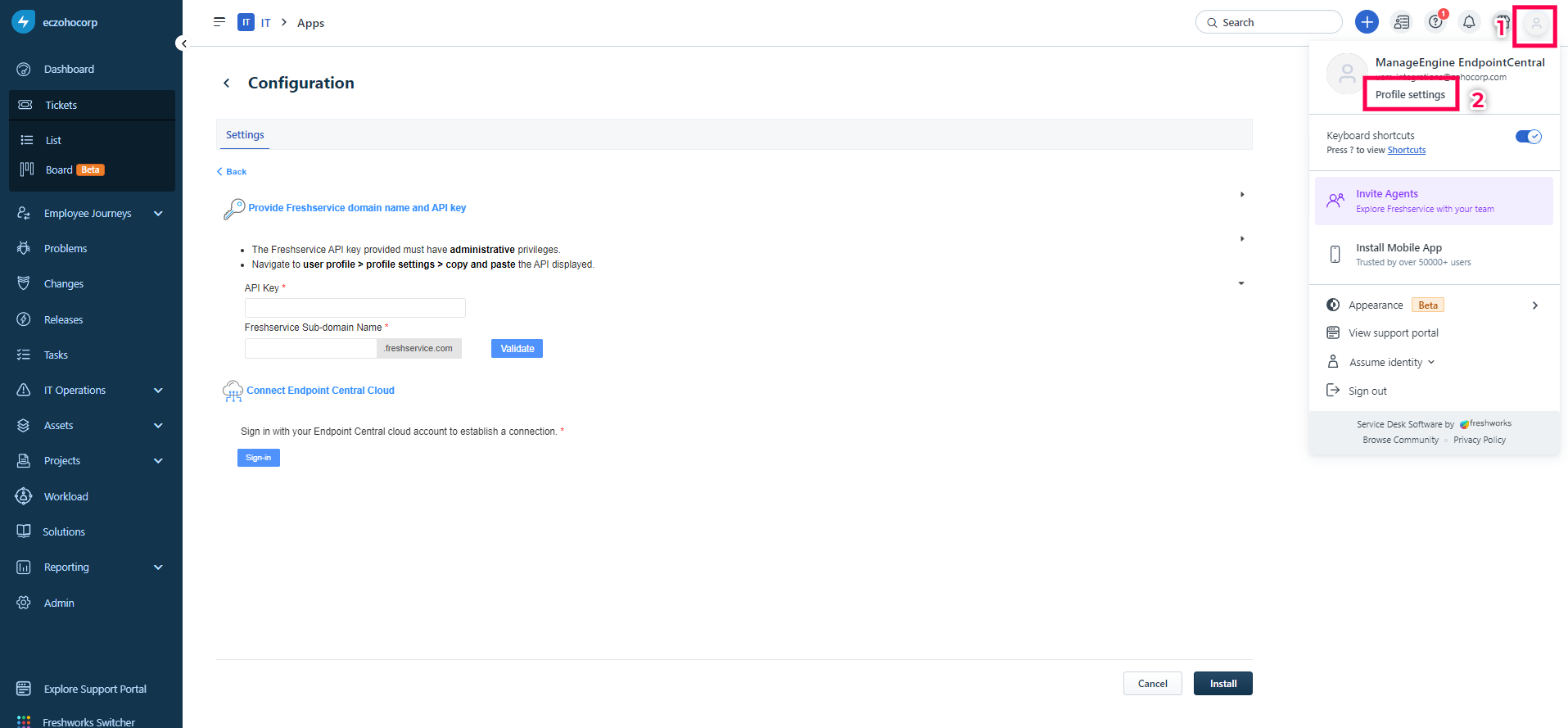Screen dimensions: 1568x728
Task: Open the notifications bell
Action: coord(1469,22)
